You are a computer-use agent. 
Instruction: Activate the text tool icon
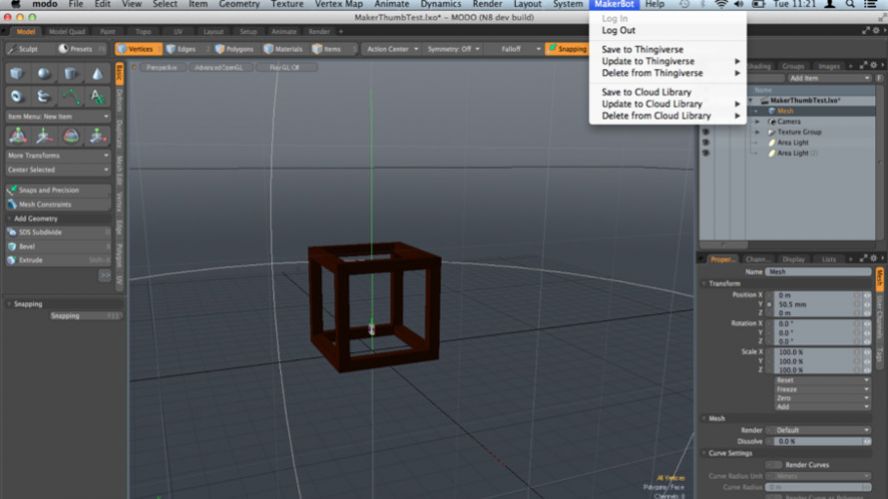(x=97, y=96)
